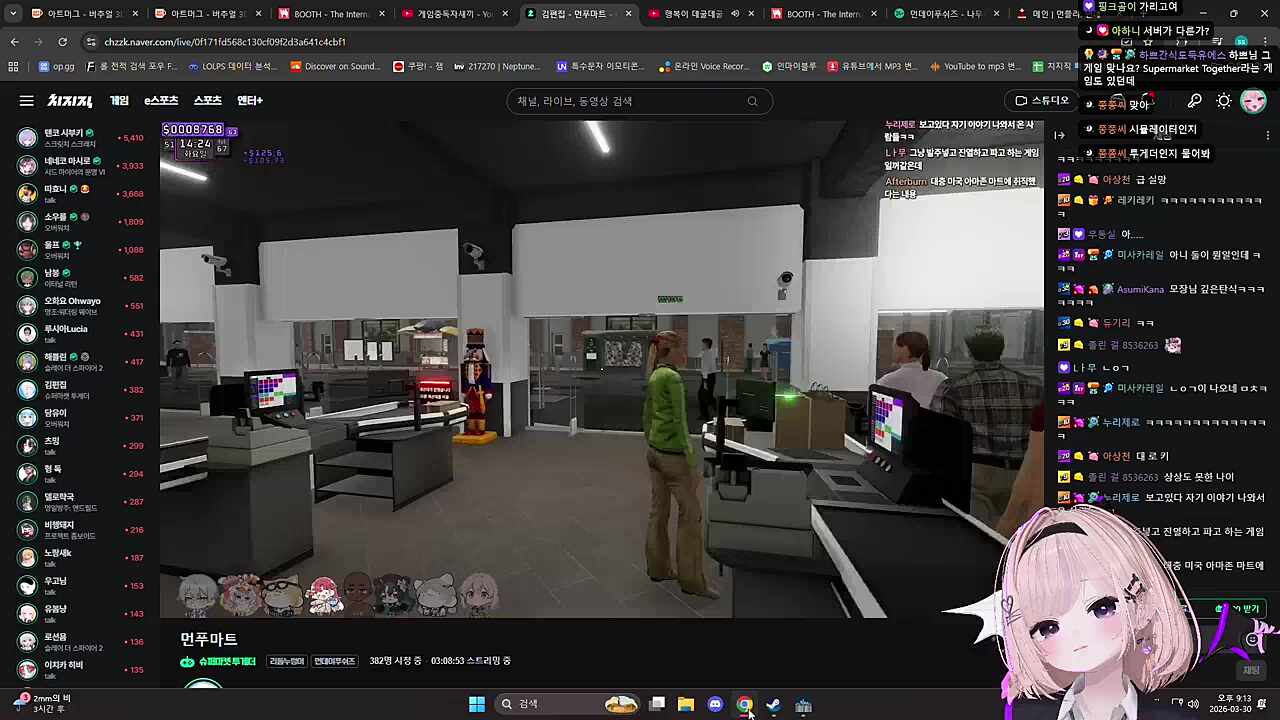Image resolution: width=1280 pixels, height=720 pixels.
Task: Reload the page with refresh icon
Action: [x=62, y=42]
